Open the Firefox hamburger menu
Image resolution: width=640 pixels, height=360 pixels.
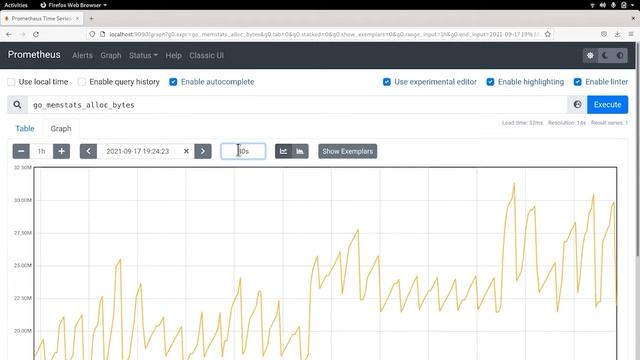click(x=631, y=34)
